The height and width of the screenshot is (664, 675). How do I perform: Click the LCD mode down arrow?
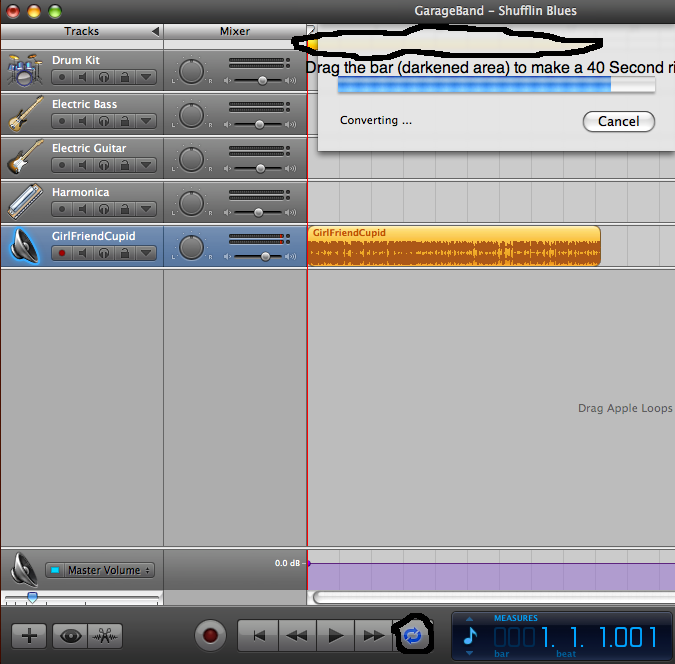pos(470,653)
